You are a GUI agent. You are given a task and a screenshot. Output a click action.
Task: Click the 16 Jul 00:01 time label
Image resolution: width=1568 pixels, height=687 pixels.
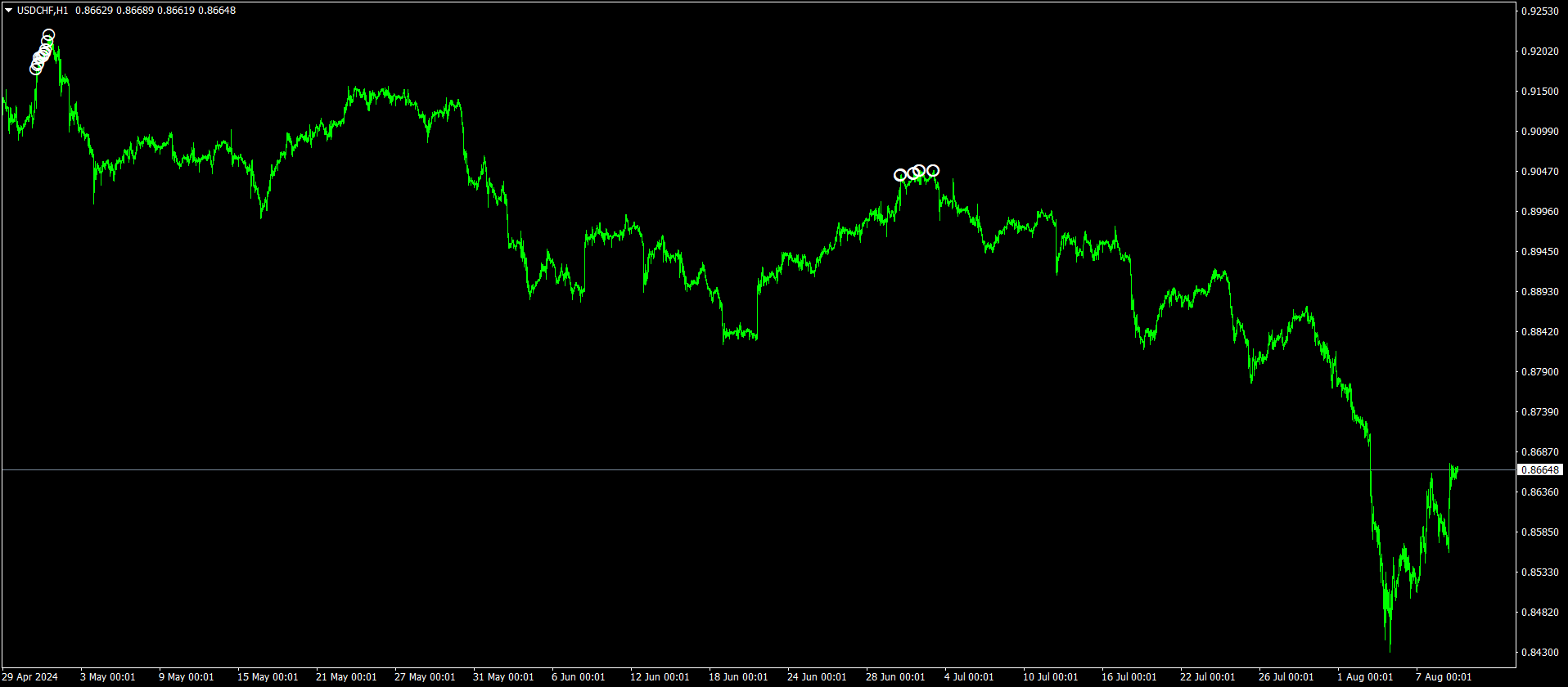click(1129, 677)
